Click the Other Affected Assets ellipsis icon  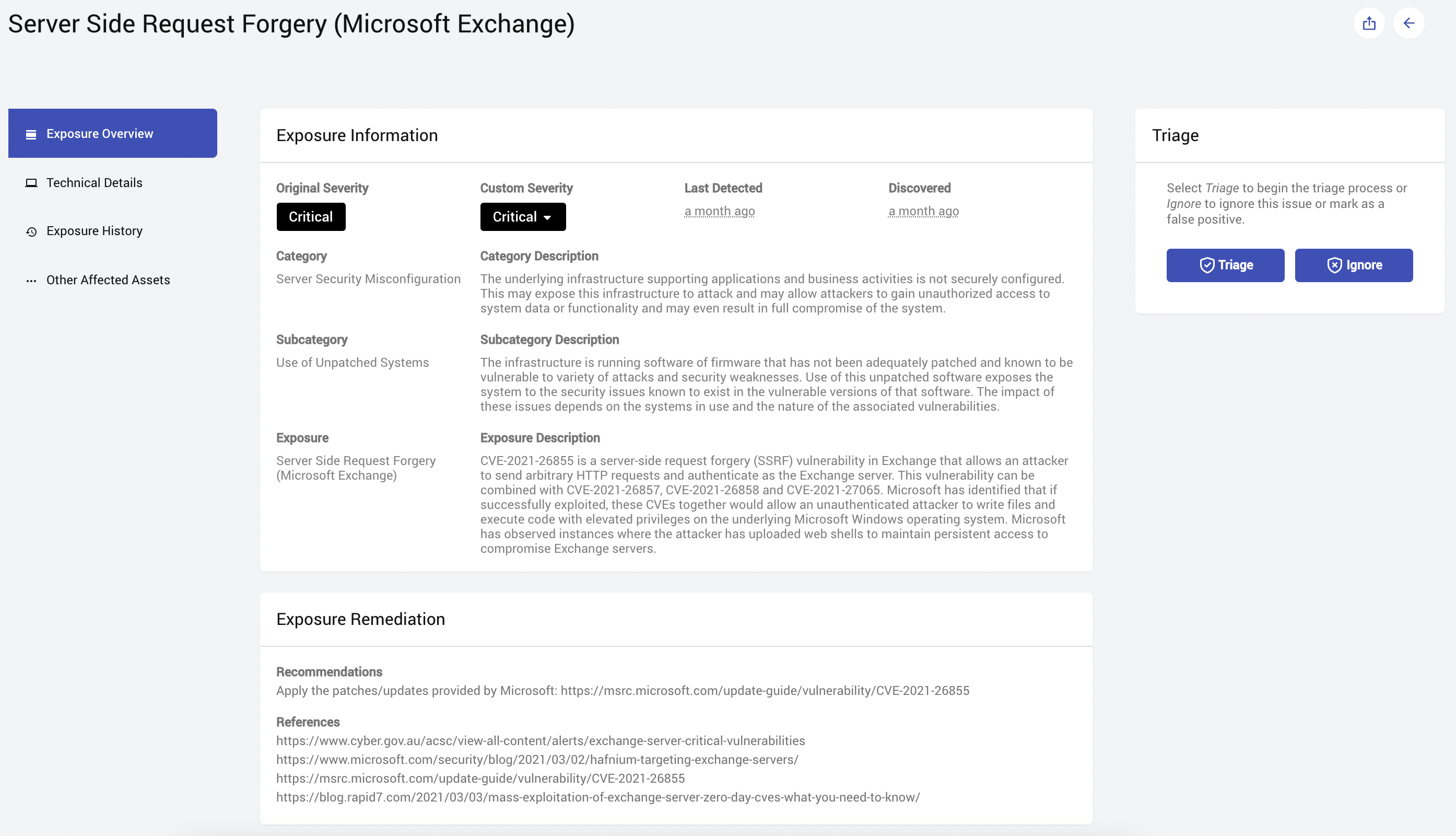click(31, 281)
